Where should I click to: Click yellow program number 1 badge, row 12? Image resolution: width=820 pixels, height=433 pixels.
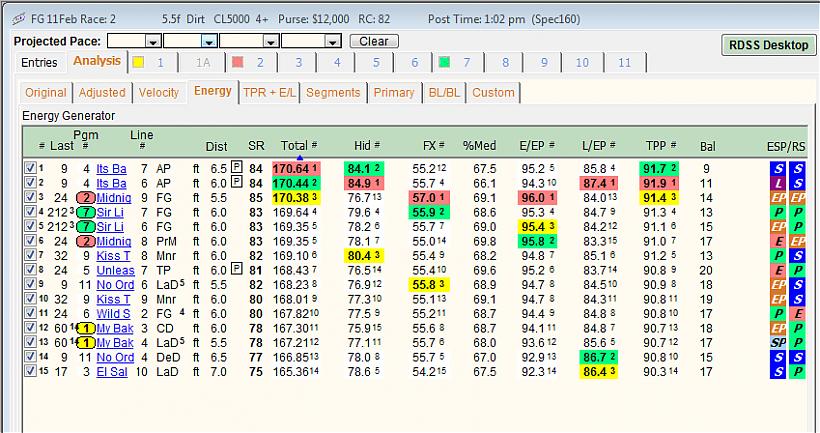click(x=86, y=328)
